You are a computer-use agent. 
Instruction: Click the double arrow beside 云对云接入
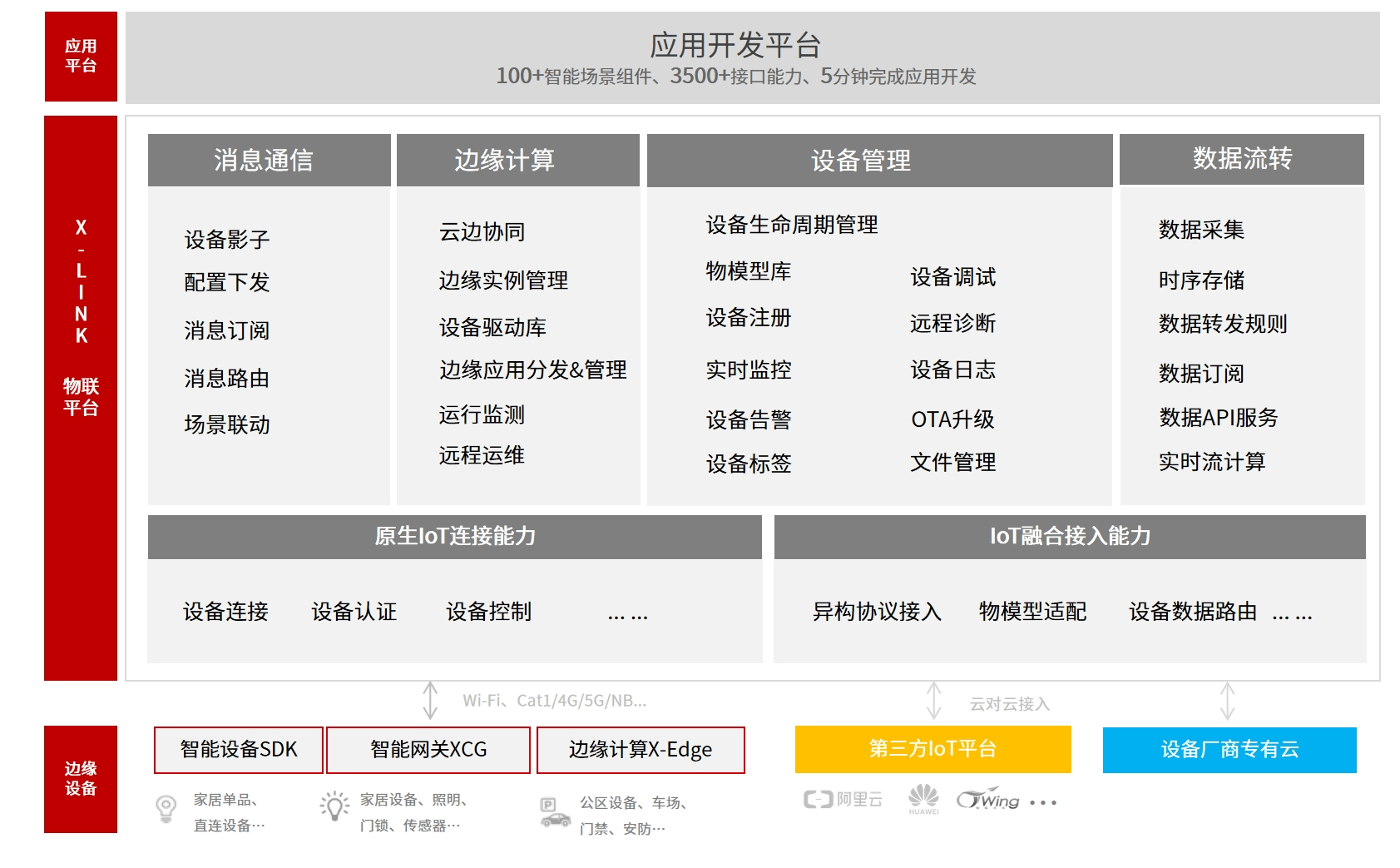pyautogui.click(x=934, y=700)
